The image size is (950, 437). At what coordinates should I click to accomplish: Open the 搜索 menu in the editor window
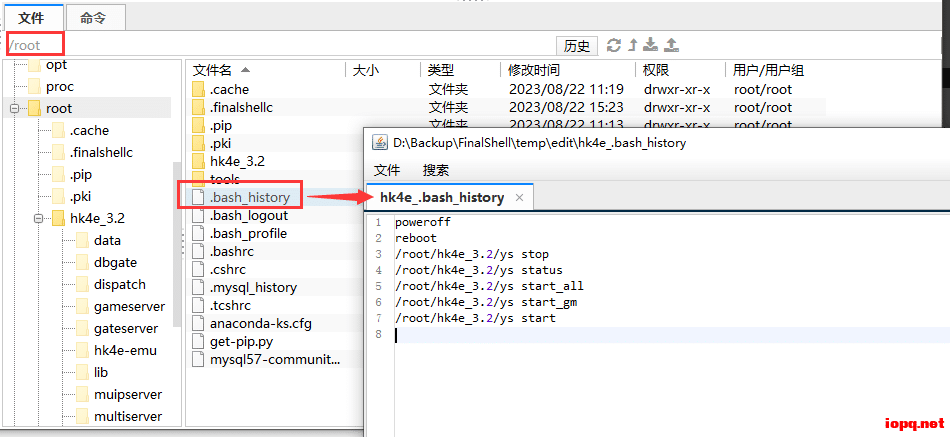436,170
